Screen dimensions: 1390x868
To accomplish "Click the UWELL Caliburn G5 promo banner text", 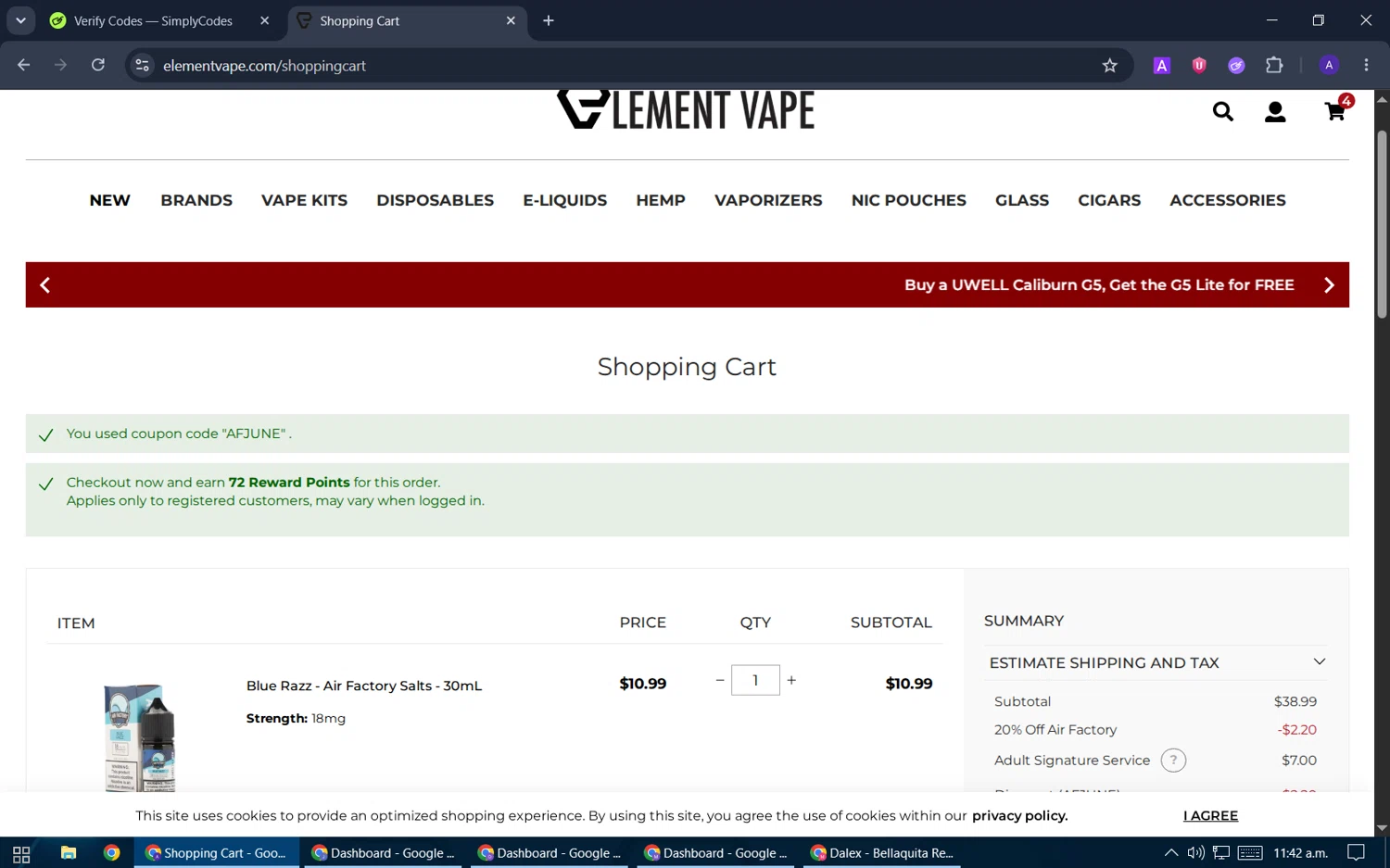I will point(1099,285).
